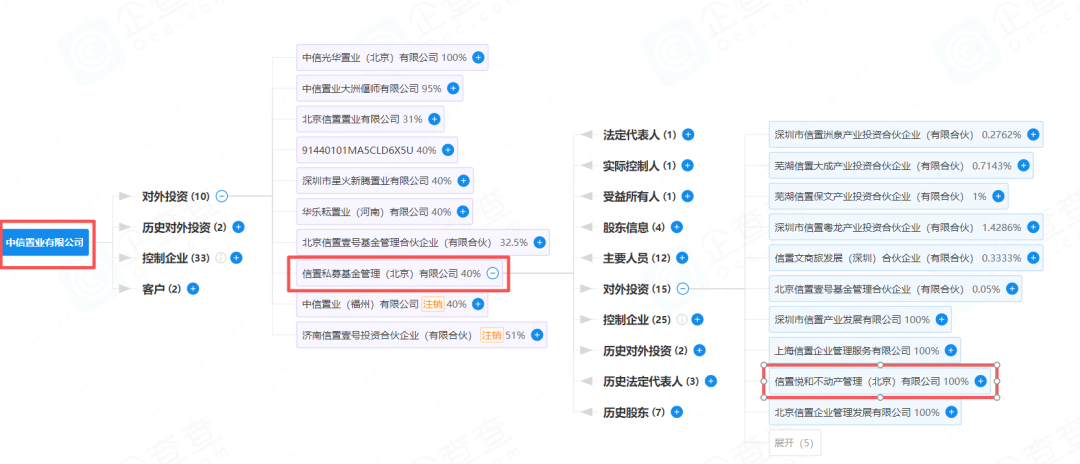Screen dimensions: 1080x464
Task: Click 中信置业大洲偃师有限公司 company name
Action: (x=361, y=88)
